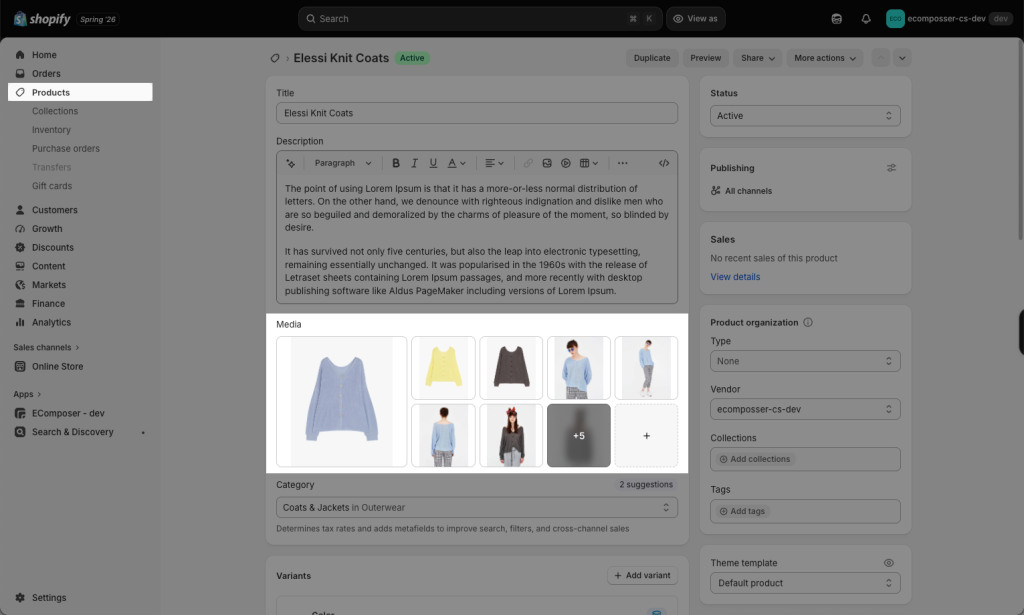Open the Type dropdown showing None

click(805, 361)
